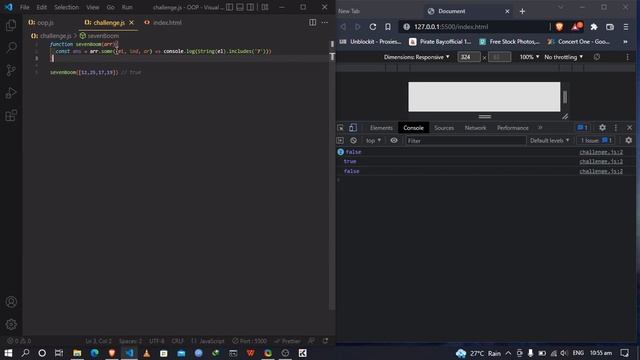Toggle the device toolbar in DevTools
The height and width of the screenshot is (360, 640).
click(353, 128)
